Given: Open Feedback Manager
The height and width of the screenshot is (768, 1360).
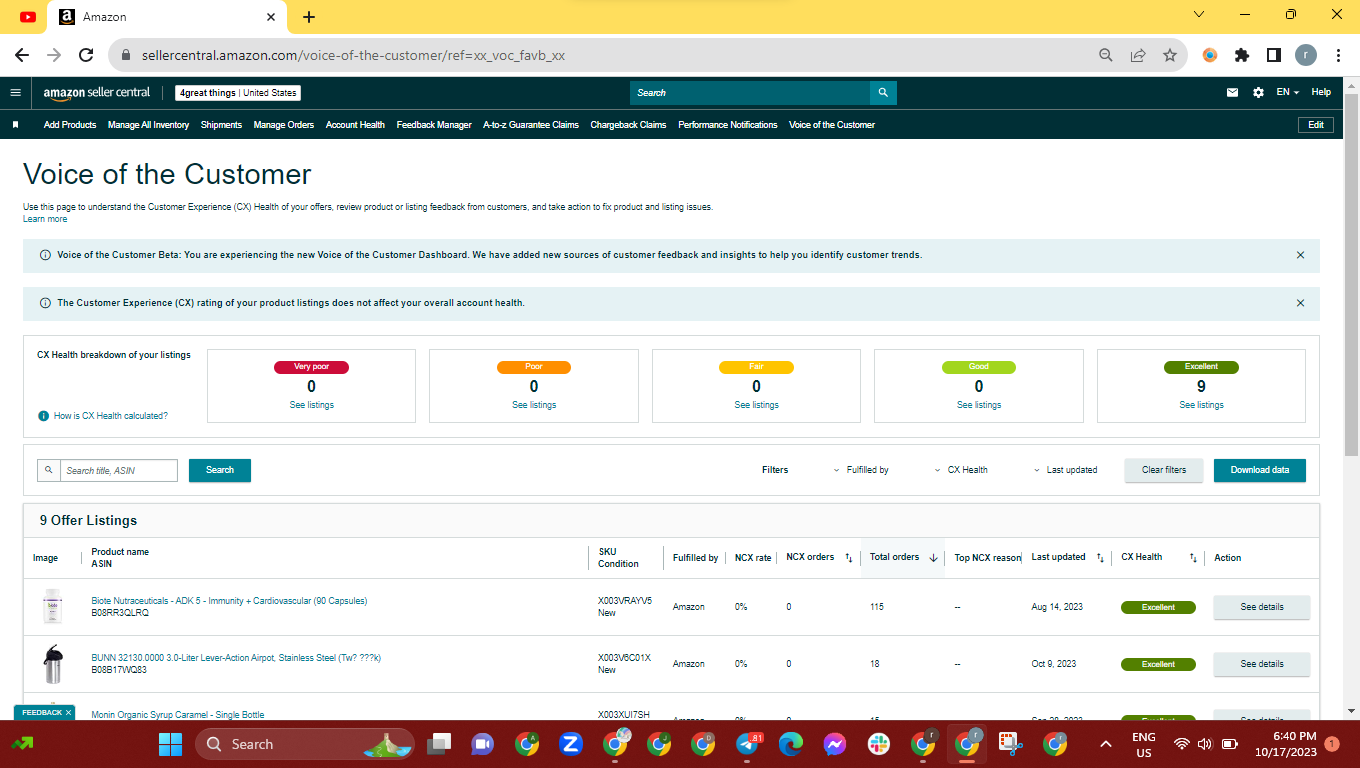Looking at the screenshot, I should (x=434, y=125).
